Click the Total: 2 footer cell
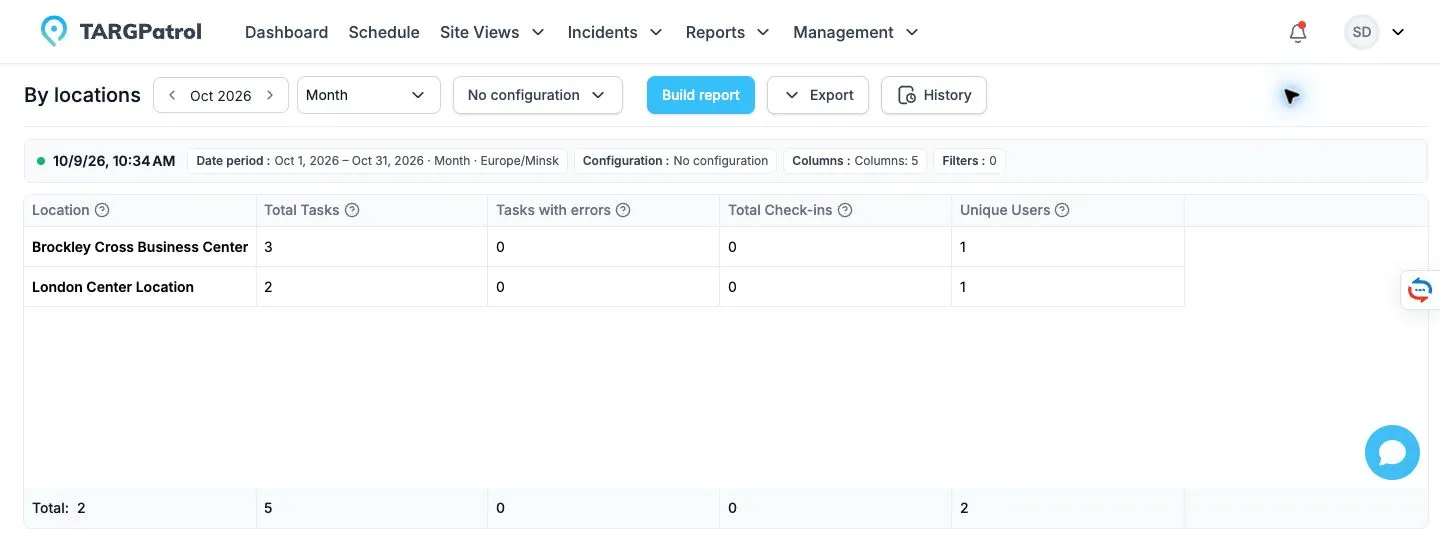Image resolution: width=1440 pixels, height=540 pixels. click(140, 508)
